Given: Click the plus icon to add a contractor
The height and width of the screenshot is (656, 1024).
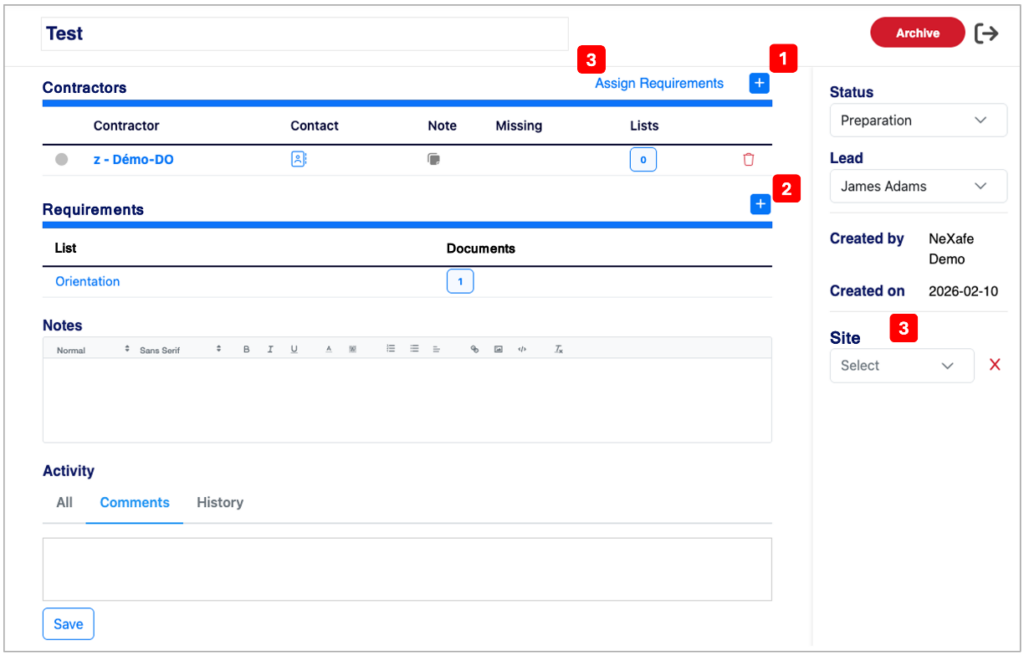Looking at the screenshot, I should click(x=759, y=83).
